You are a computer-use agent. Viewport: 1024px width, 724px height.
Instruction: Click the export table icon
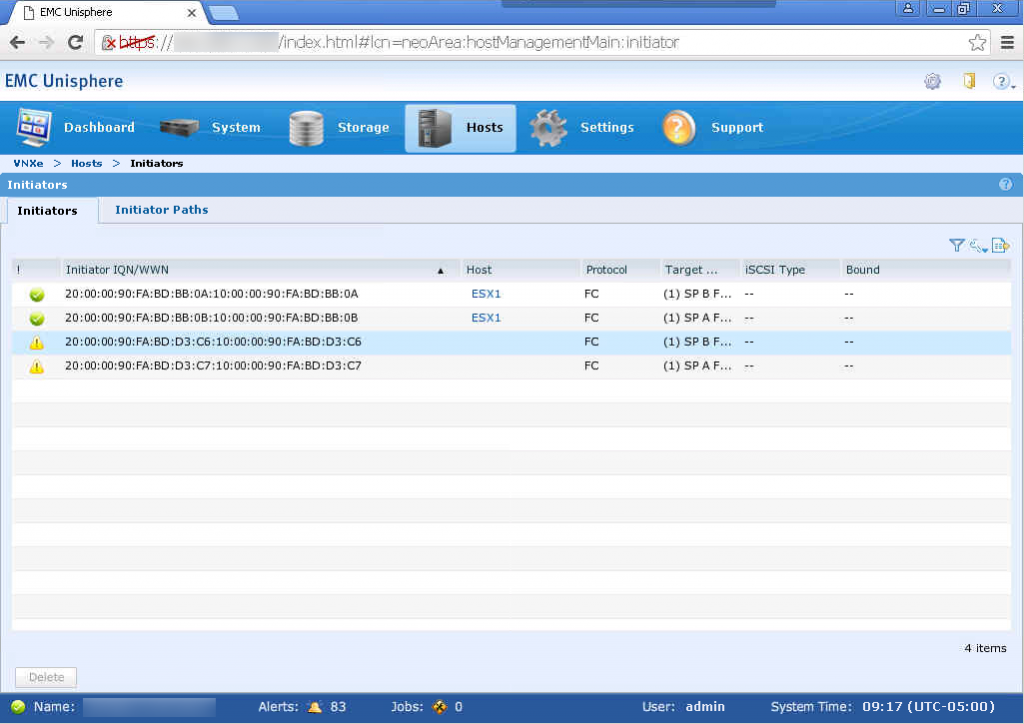1000,245
